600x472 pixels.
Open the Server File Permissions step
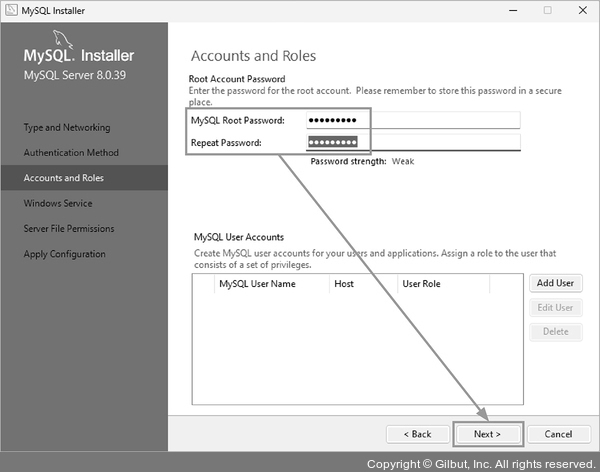click(x=69, y=229)
